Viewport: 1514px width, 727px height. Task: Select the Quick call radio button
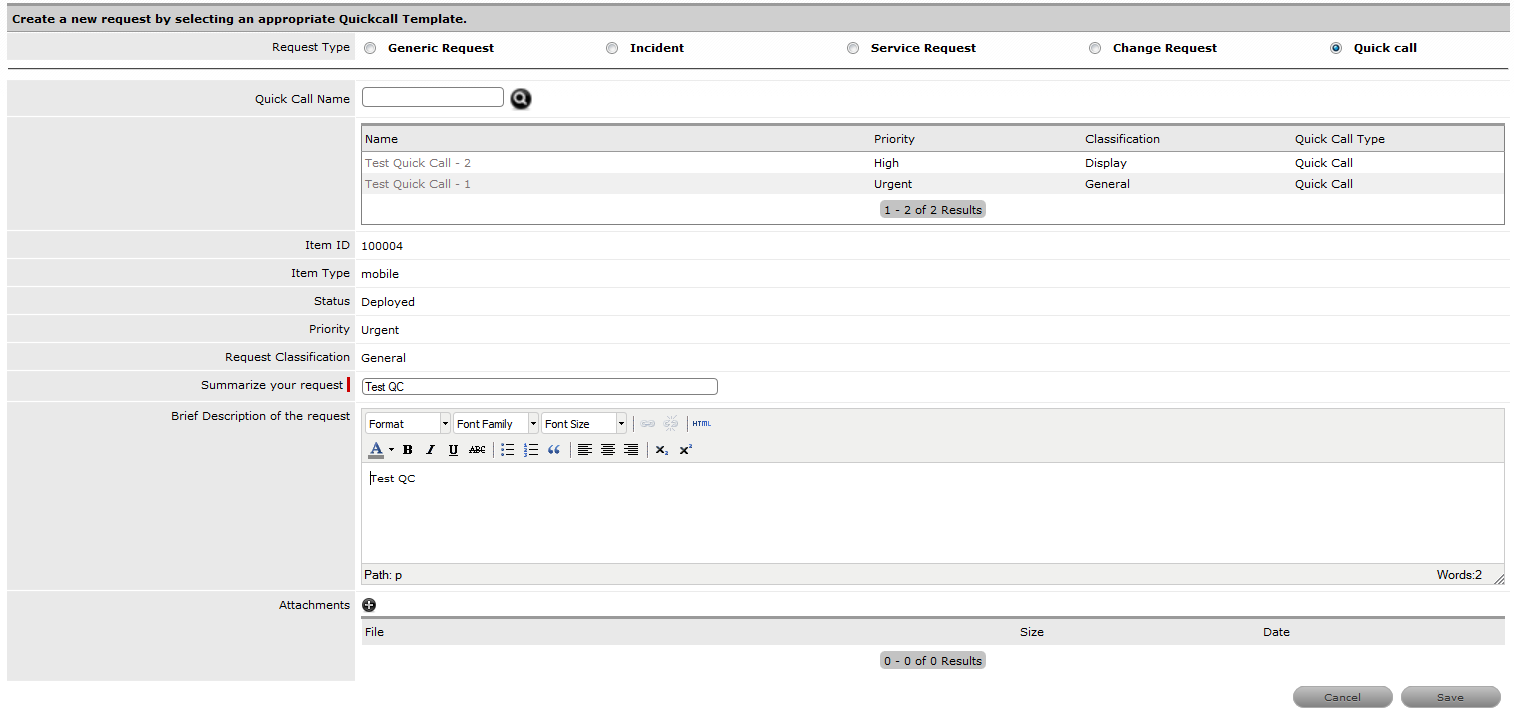click(x=1336, y=48)
